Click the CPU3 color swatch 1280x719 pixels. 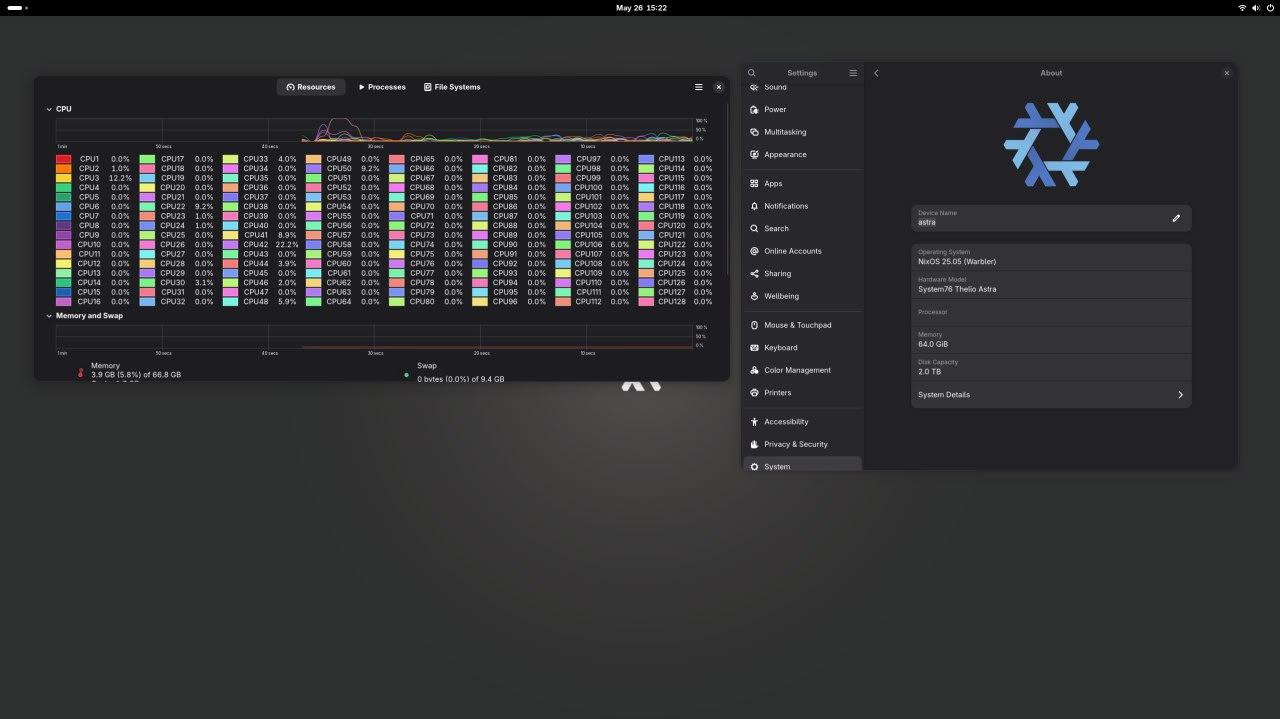[x=64, y=178]
